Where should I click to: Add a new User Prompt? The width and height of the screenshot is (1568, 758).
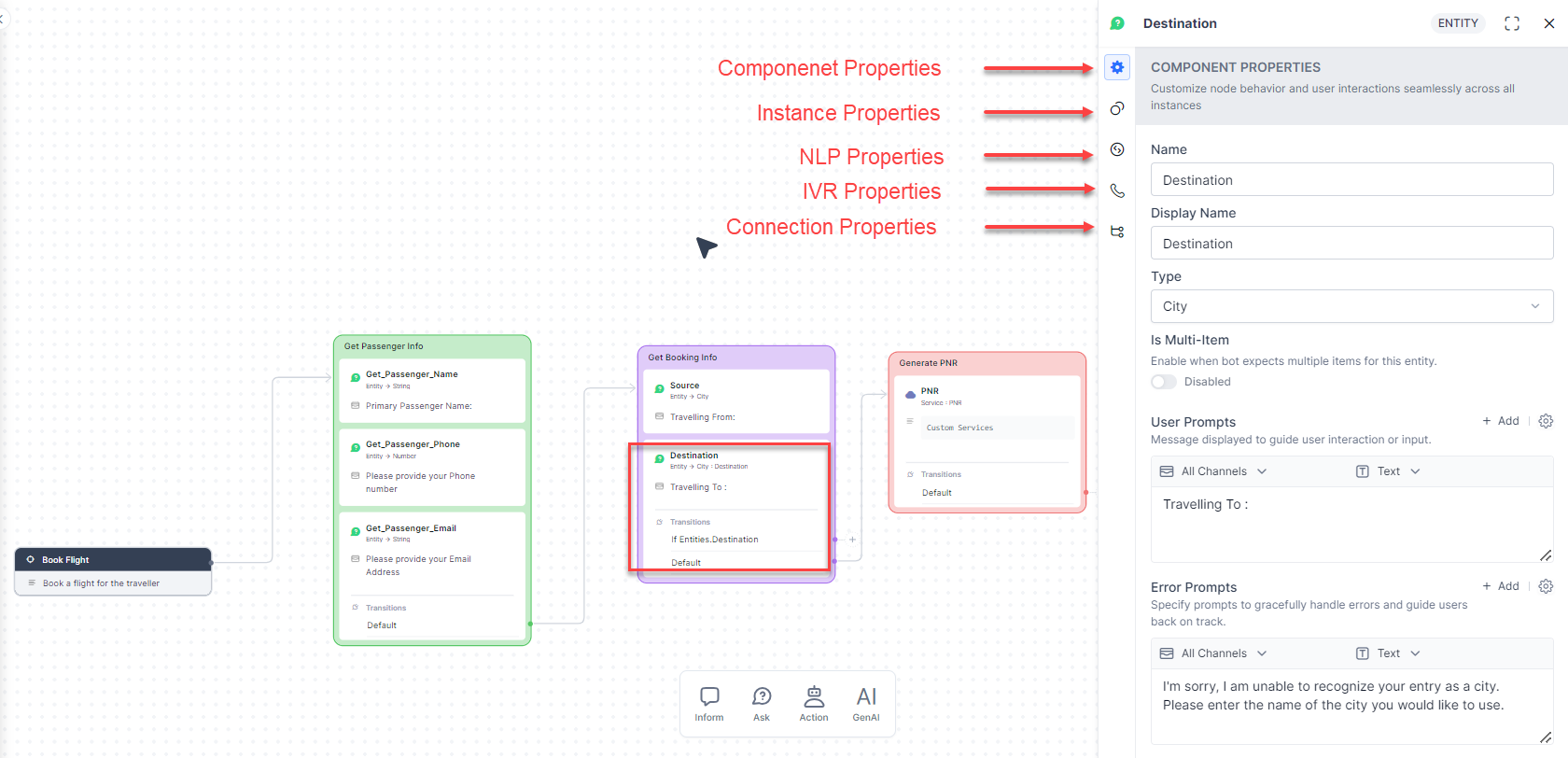1501,421
